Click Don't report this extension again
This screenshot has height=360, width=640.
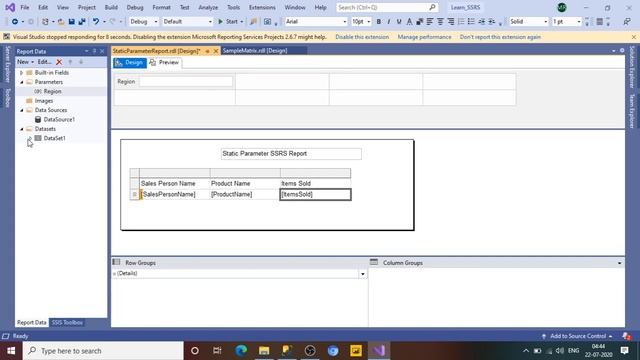500,37
